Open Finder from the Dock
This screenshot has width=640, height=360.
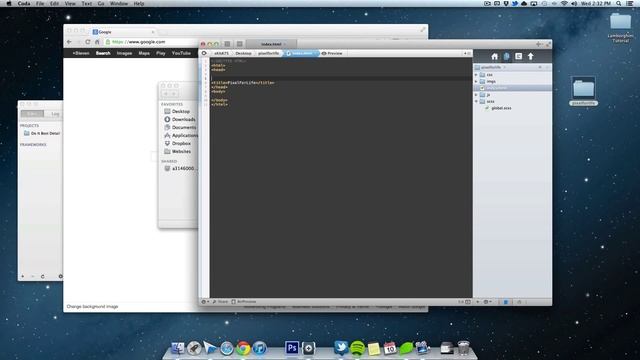click(178, 348)
